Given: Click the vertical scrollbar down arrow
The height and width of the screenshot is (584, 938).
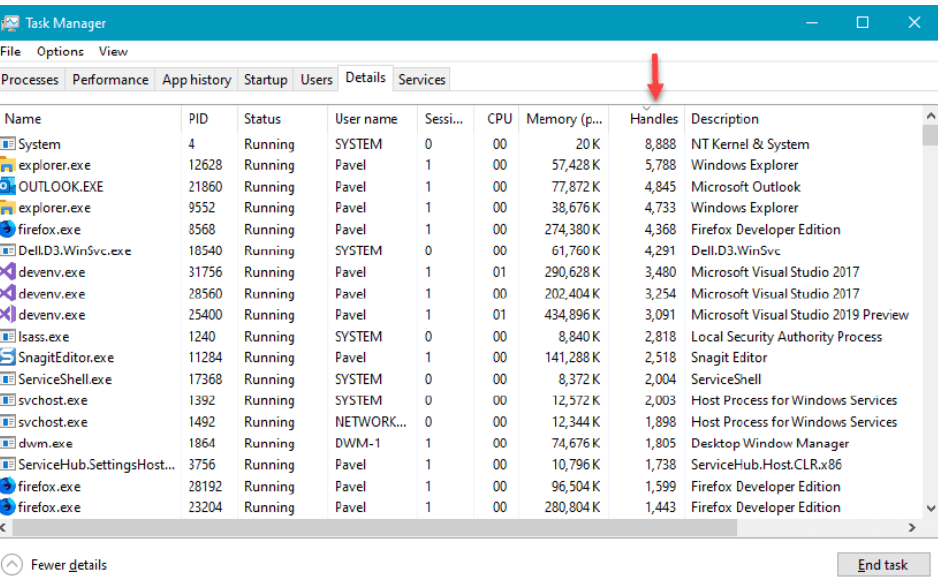Looking at the screenshot, I should (930, 508).
